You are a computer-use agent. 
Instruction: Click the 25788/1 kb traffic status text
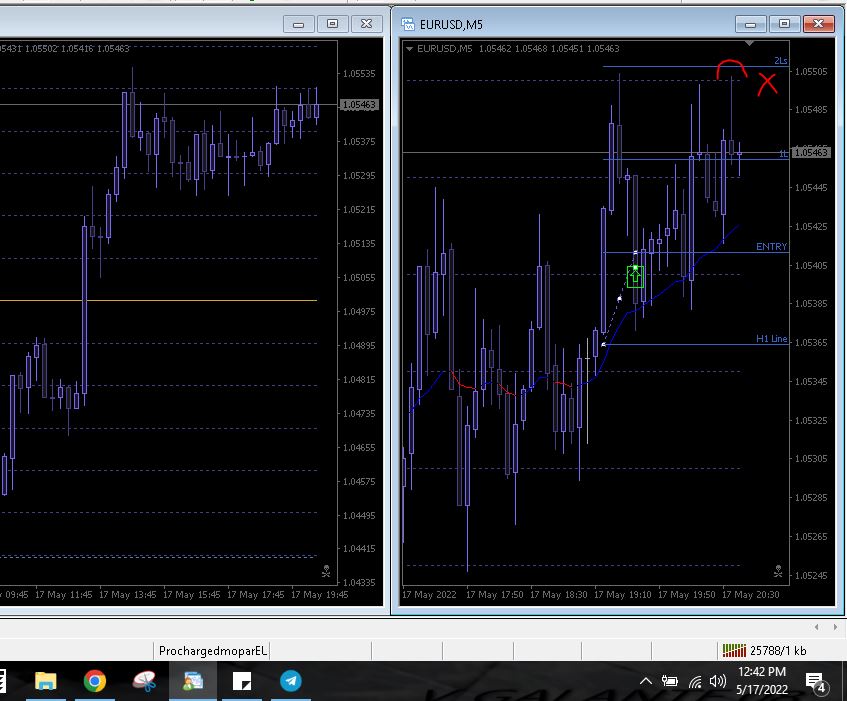(x=778, y=651)
